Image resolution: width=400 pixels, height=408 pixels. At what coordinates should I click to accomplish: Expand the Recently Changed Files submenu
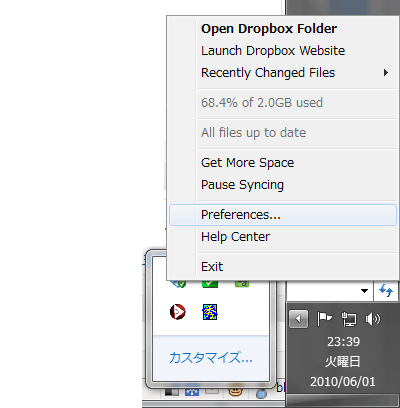pos(283,73)
